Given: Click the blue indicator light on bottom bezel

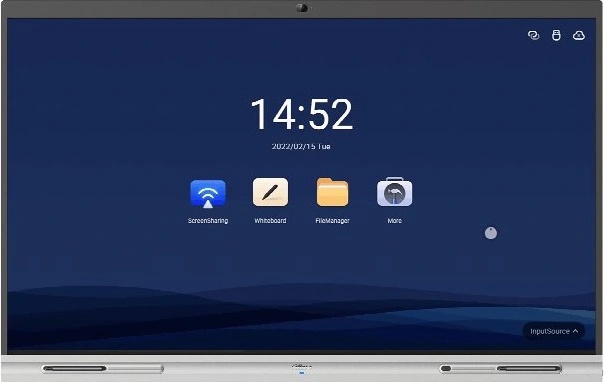Looking at the screenshot, I should (302, 373).
